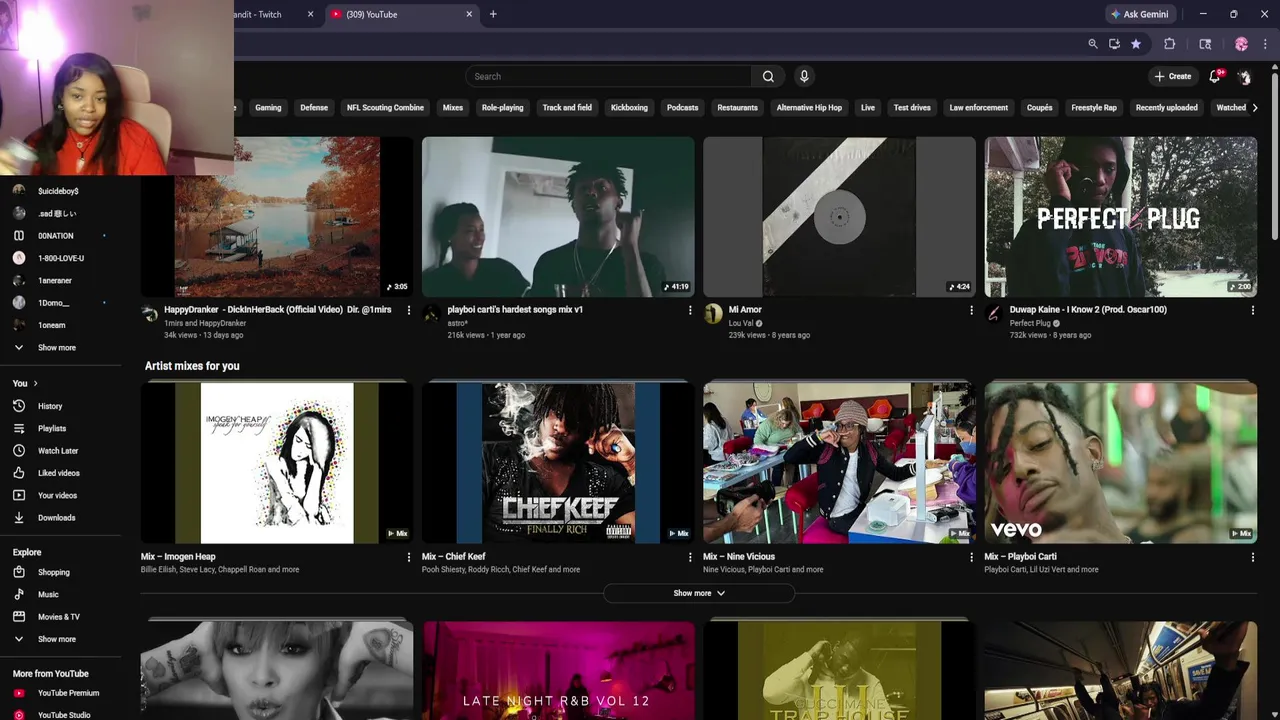Open options for Mix – Nine Vicious
The image size is (1280, 720).
[x=971, y=557]
